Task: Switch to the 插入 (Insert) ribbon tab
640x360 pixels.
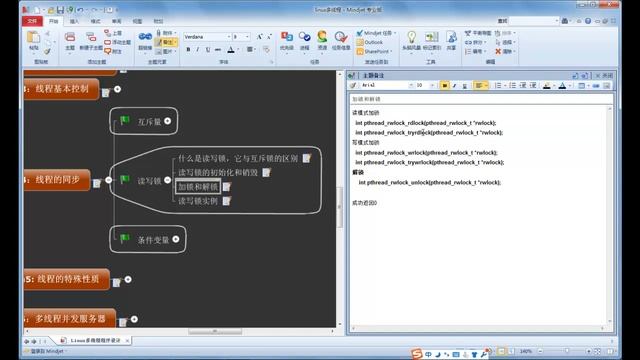Action: 74,21
